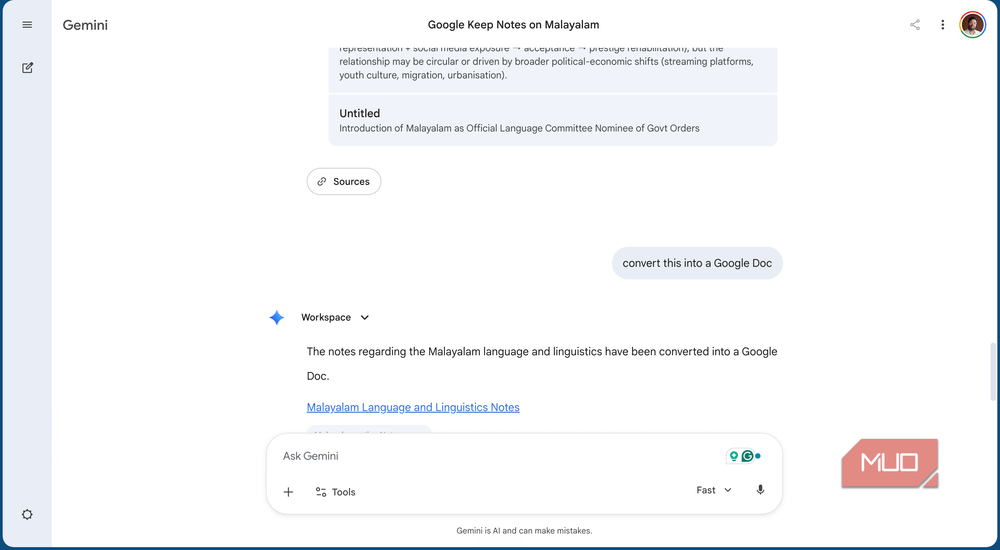
Task: Open the Malayalam Language and Linguistics Notes link
Action: (x=413, y=407)
